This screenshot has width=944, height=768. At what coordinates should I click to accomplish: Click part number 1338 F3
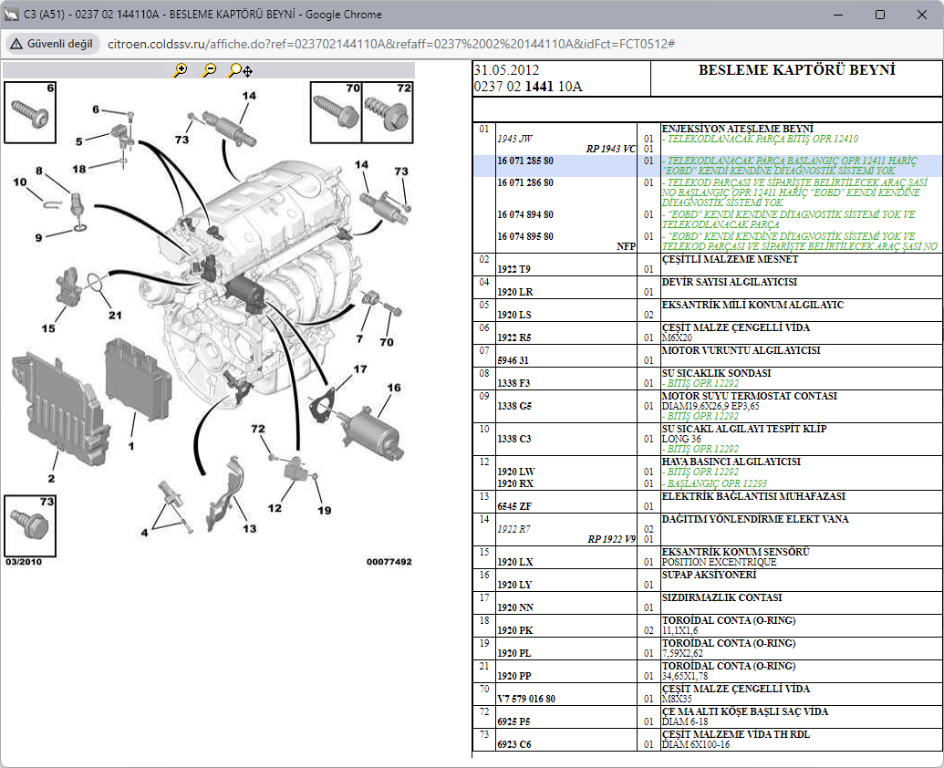point(514,383)
